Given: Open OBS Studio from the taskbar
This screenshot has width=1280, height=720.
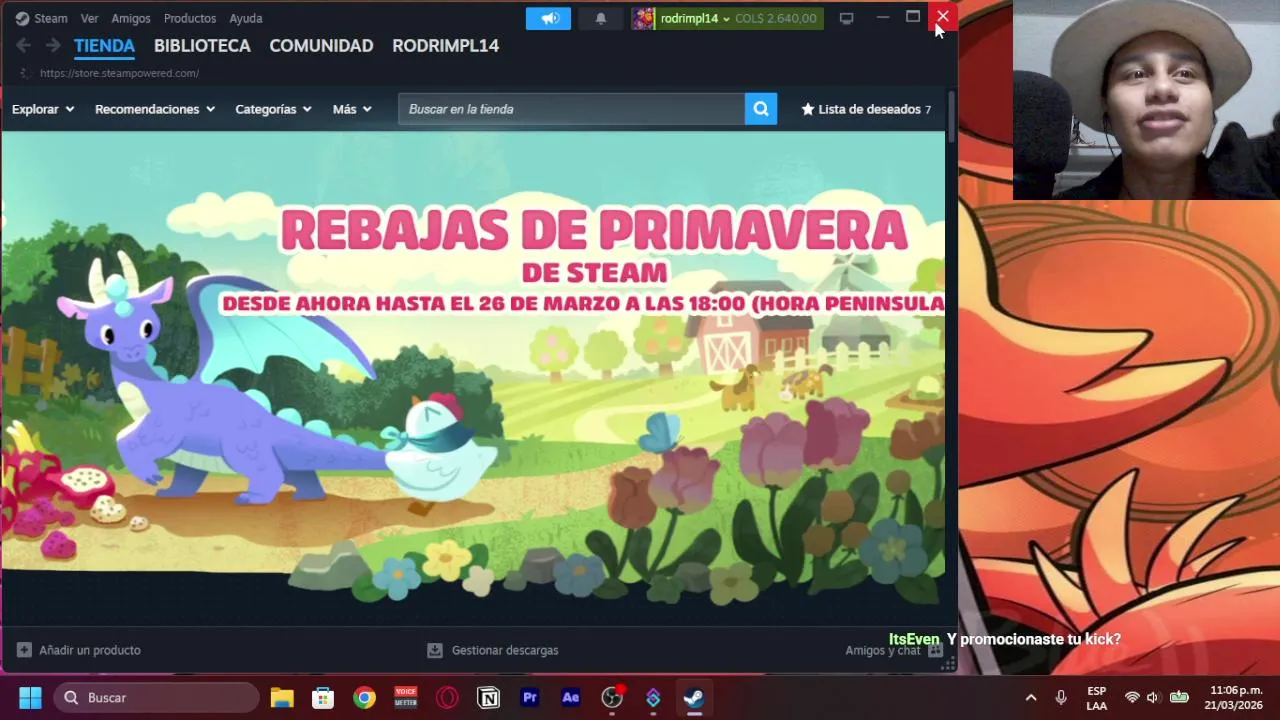Looking at the screenshot, I should 612,697.
